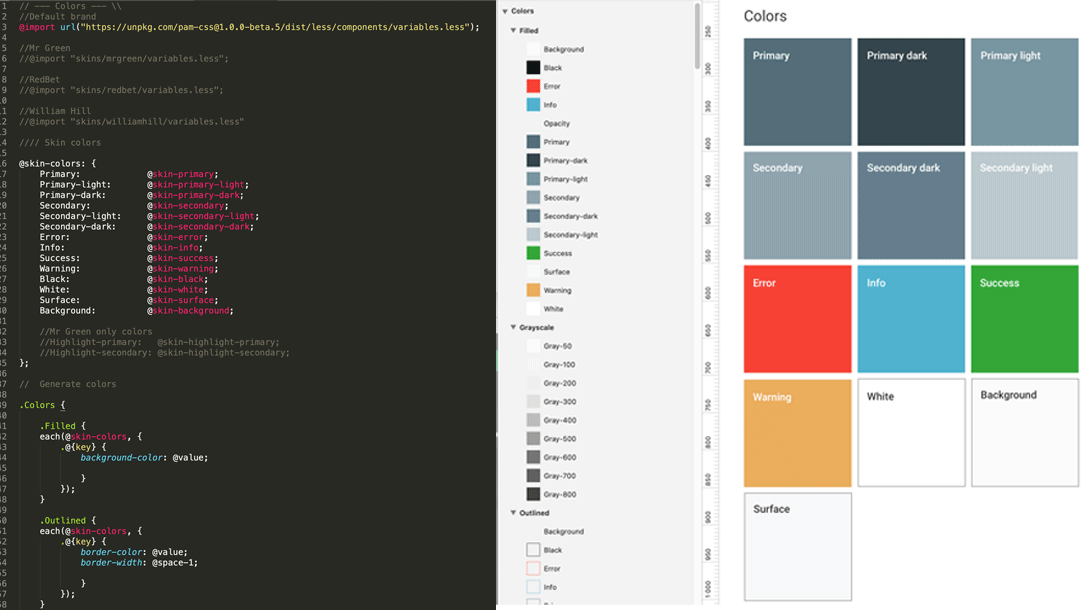Click the Primary dark color tile
This screenshot has width=1084, height=610.
click(911, 92)
